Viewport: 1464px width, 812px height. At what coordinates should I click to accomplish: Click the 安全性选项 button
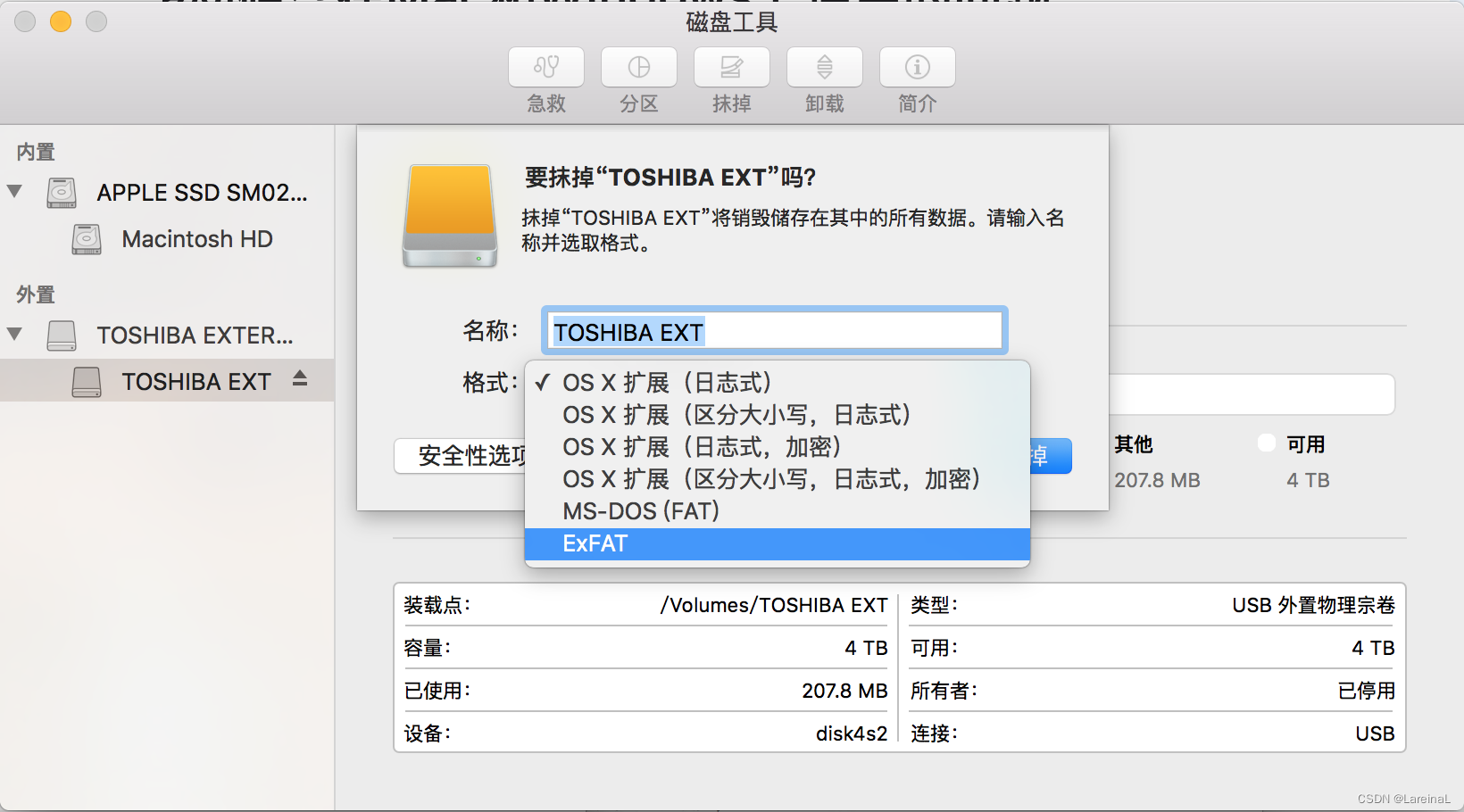pyautogui.click(x=461, y=456)
